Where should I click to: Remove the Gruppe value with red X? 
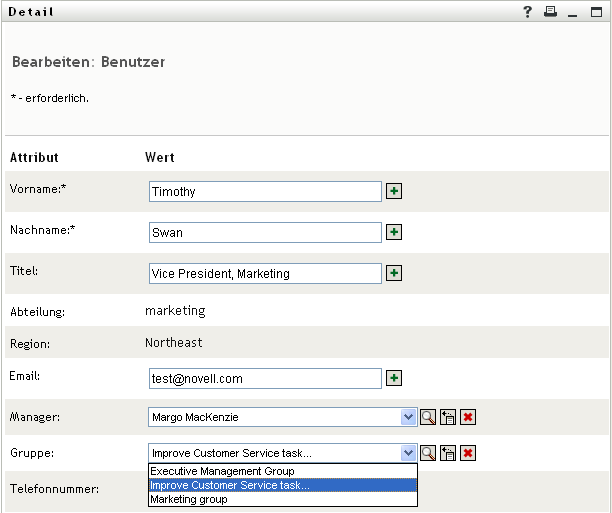pos(467,453)
